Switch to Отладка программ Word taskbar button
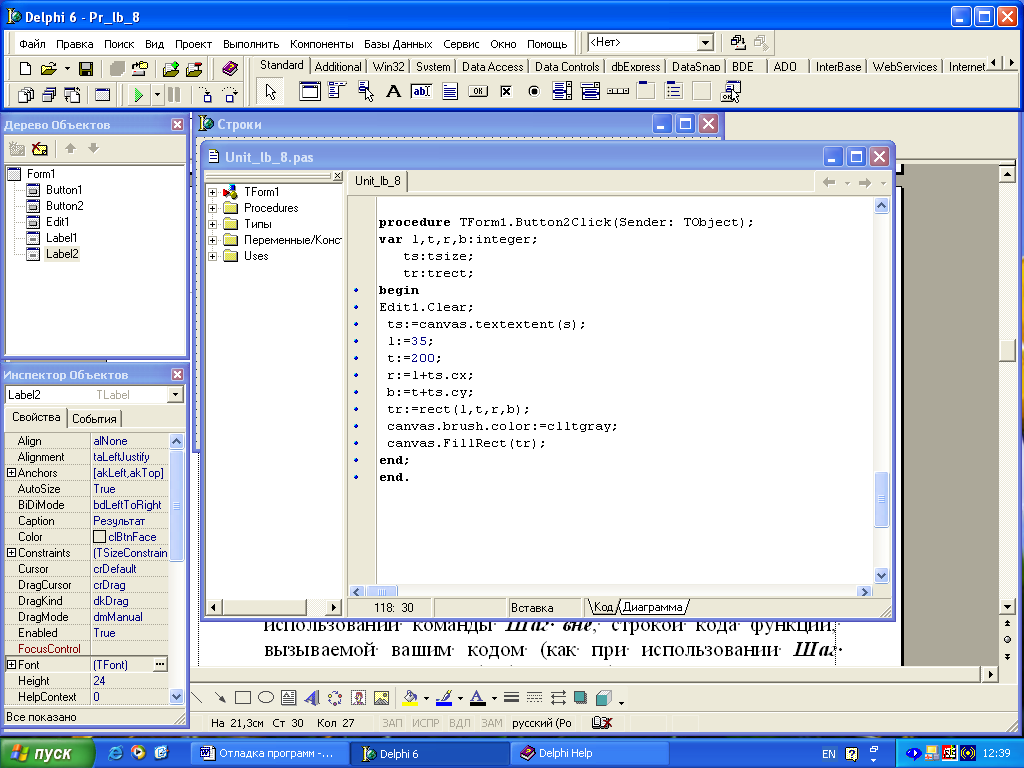Image resolution: width=1024 pixels, height=768 pixels. click(x=270, y=753)
